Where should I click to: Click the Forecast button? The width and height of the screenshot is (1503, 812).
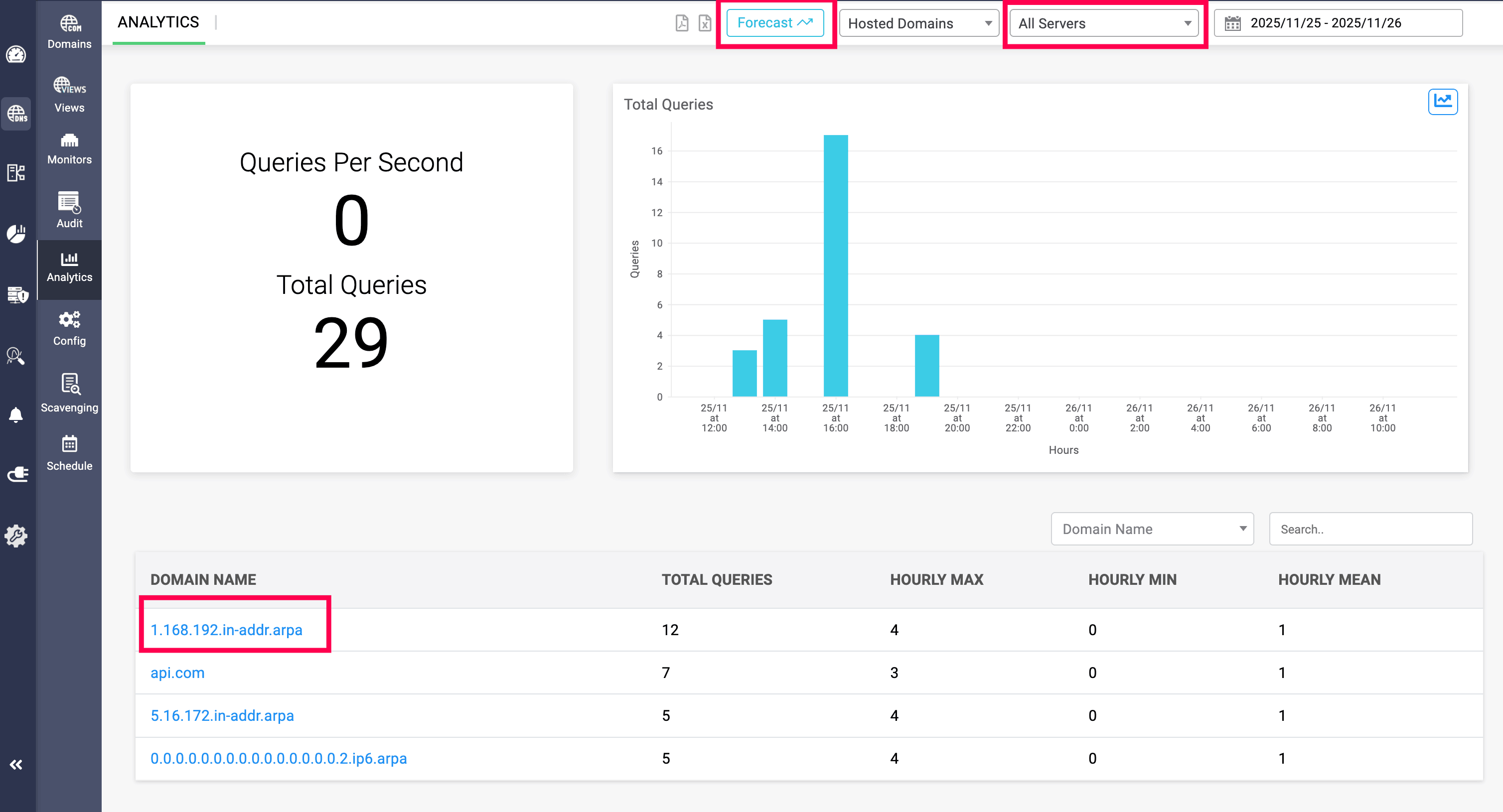(774, 23)
